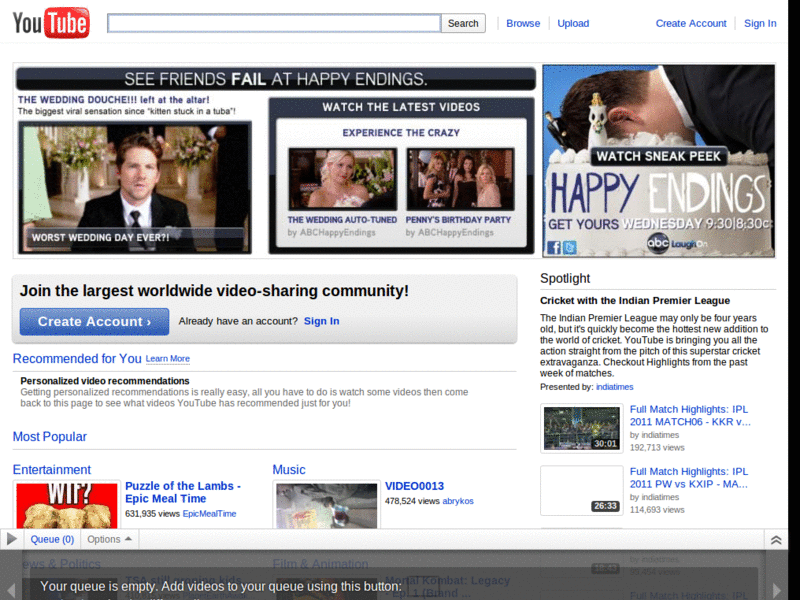Image resolution: width=800 pixels, height=600 pixels.
Task: Click the YouTube logo
Action: 51,23
